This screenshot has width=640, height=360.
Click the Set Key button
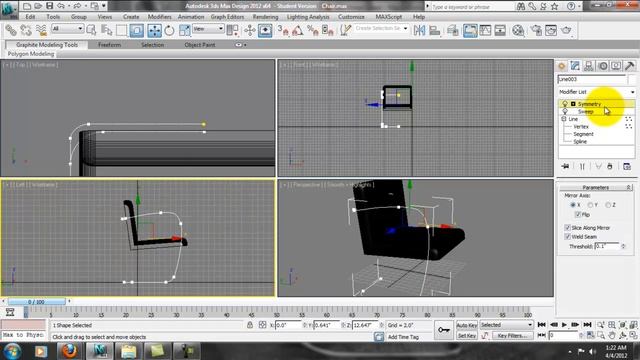tap(467, 336)
